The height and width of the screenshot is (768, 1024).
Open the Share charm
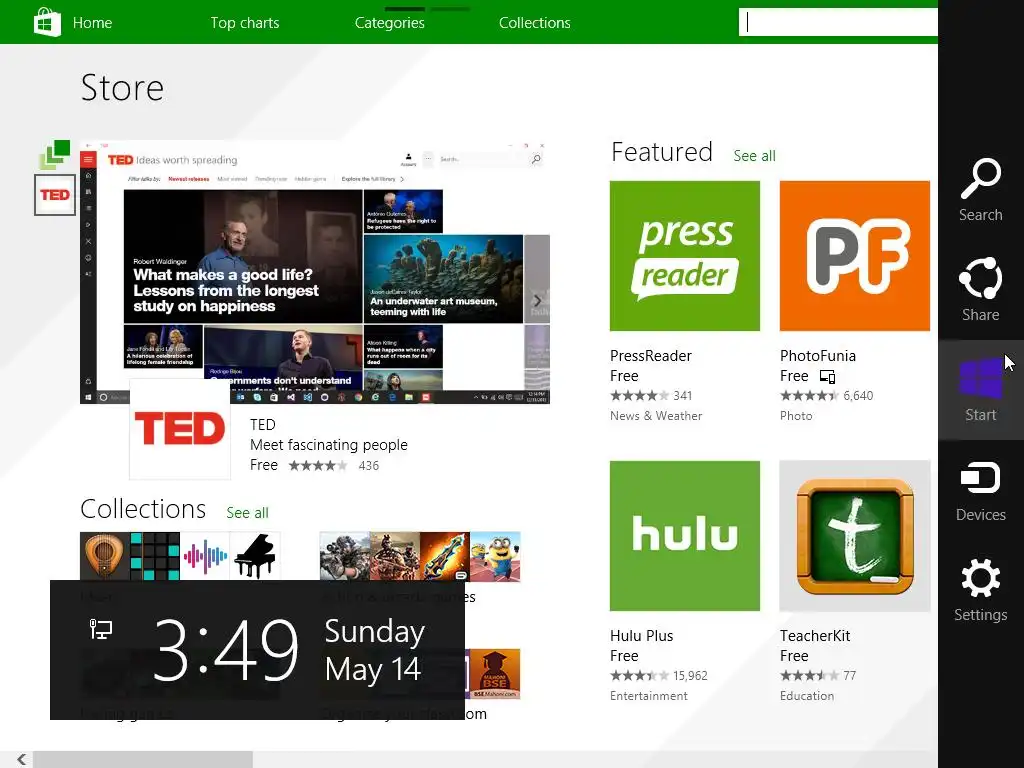(x=980, y=290)
